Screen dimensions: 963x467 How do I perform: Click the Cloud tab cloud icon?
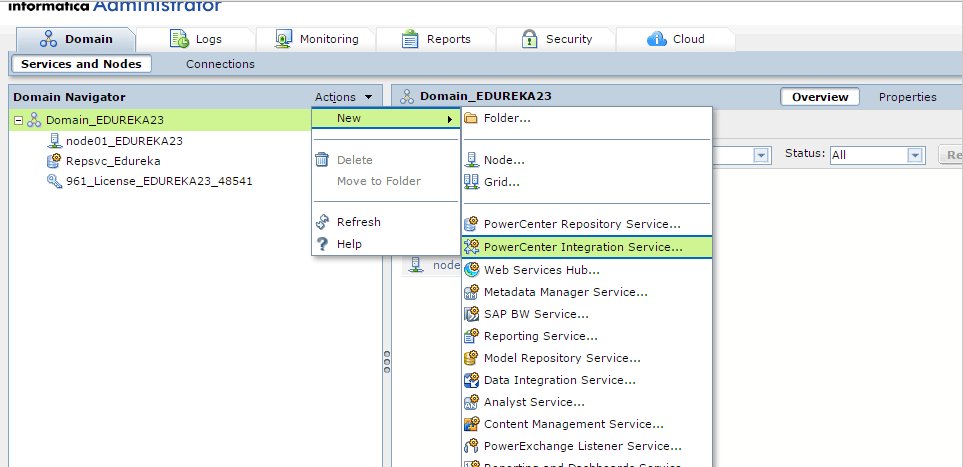tap(657, 39)
